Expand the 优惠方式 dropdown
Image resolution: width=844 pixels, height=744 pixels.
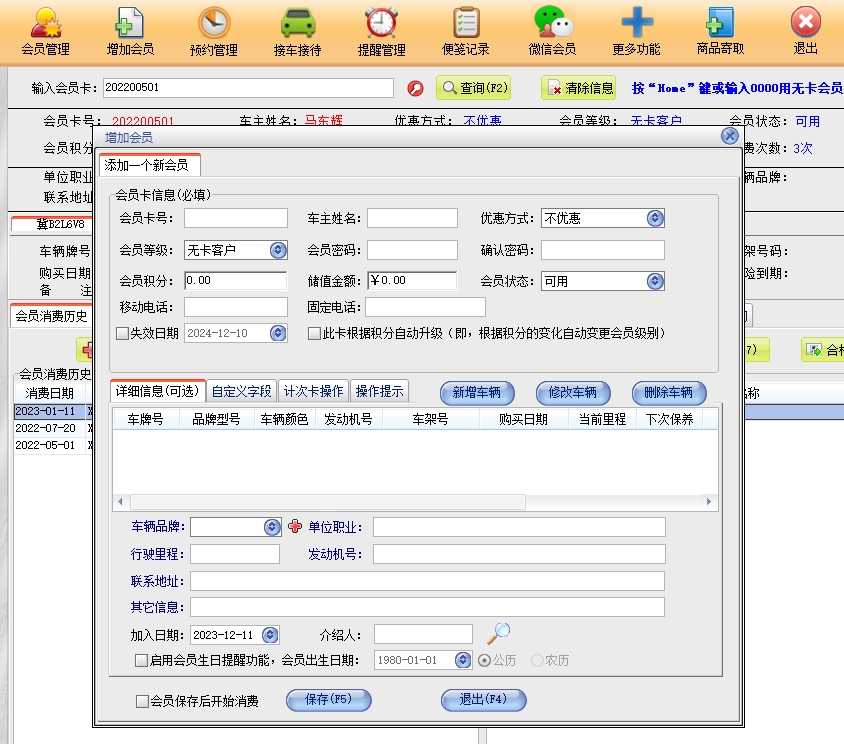tap(654, 218)
